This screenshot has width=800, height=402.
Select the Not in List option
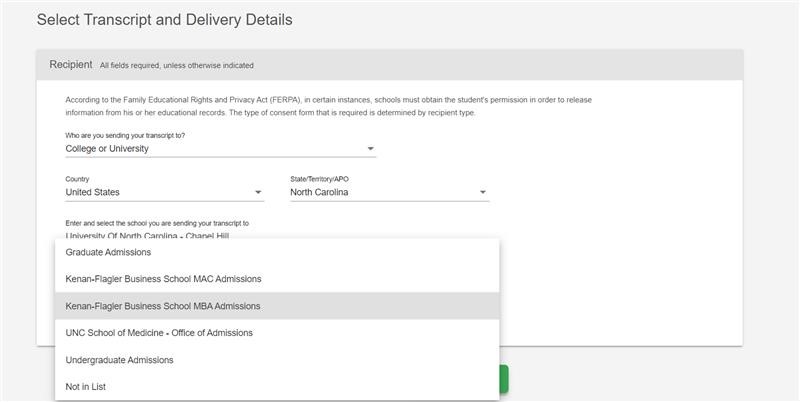[x=85, y=387]
